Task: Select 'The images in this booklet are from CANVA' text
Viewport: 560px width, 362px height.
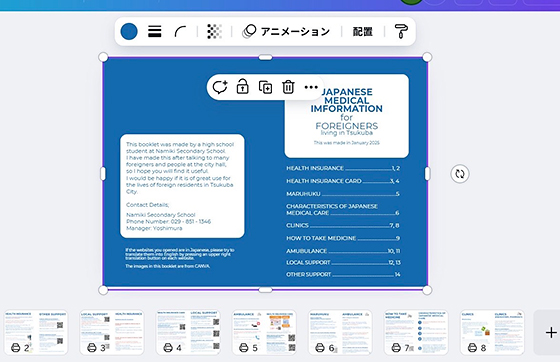Action: pos(168,266)
